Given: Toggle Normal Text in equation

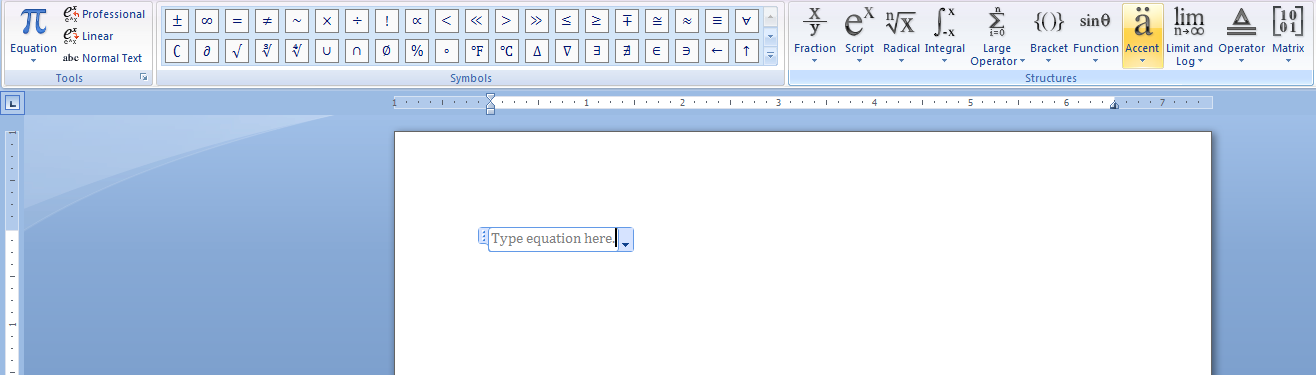Looking at the screenshot, I should click(x=103, y=58).
